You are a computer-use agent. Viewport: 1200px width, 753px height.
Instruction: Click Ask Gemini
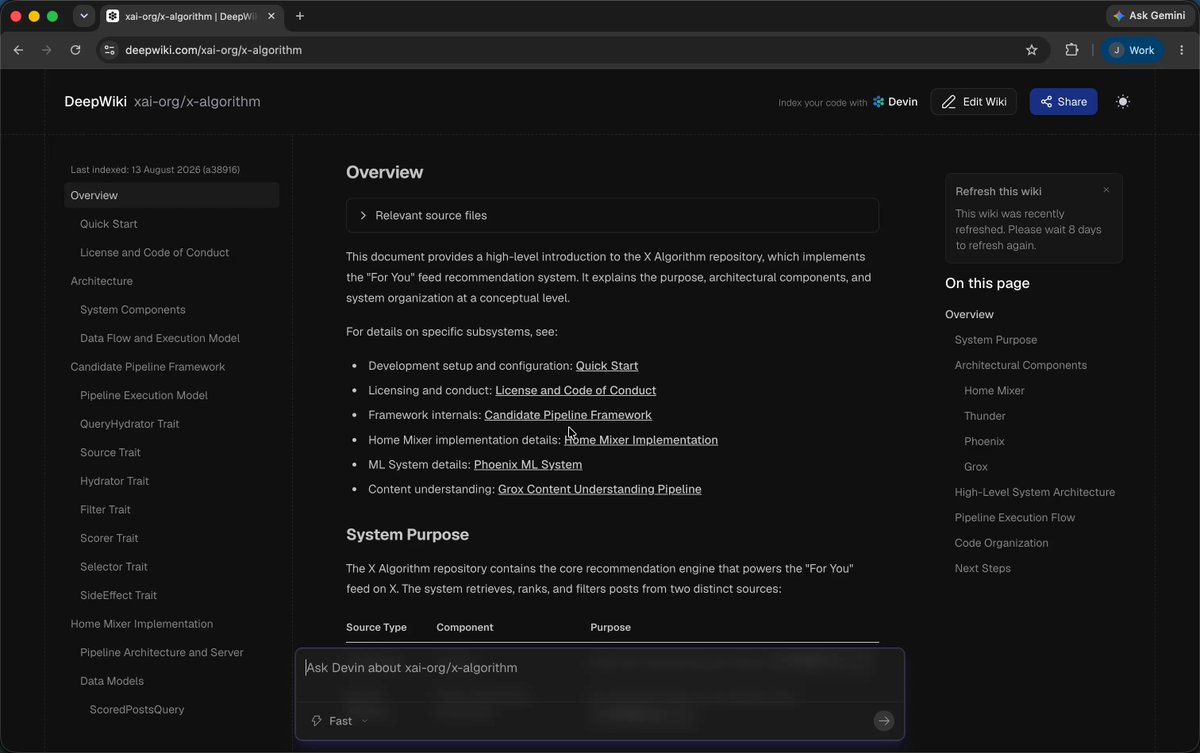pos(1149,16)
